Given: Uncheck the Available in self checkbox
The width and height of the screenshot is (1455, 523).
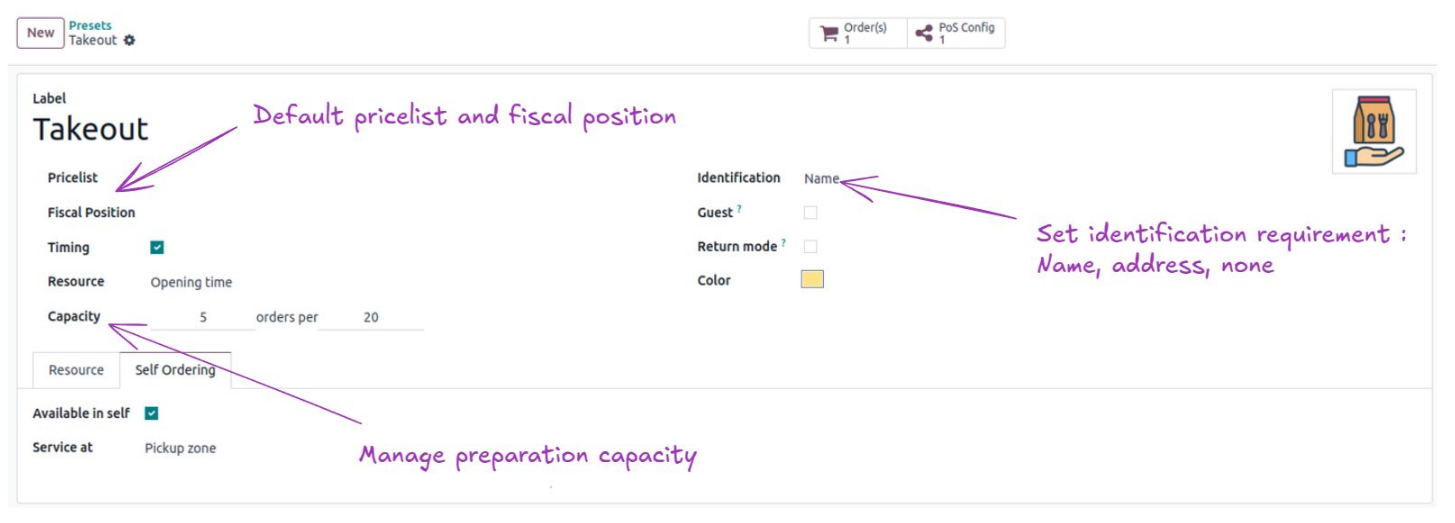Looking at the screenshot, I should point(152,413).
